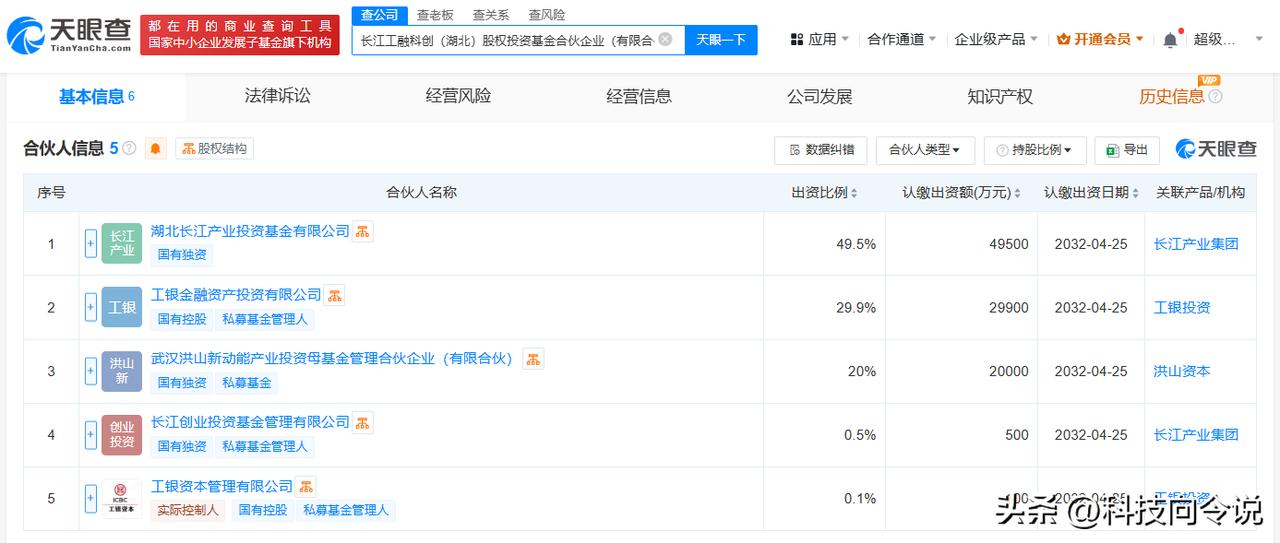This screenshot has height=543, width=1280.
Task: Open 合伙人类型 filter dropdown
Action: pos(925,150)
